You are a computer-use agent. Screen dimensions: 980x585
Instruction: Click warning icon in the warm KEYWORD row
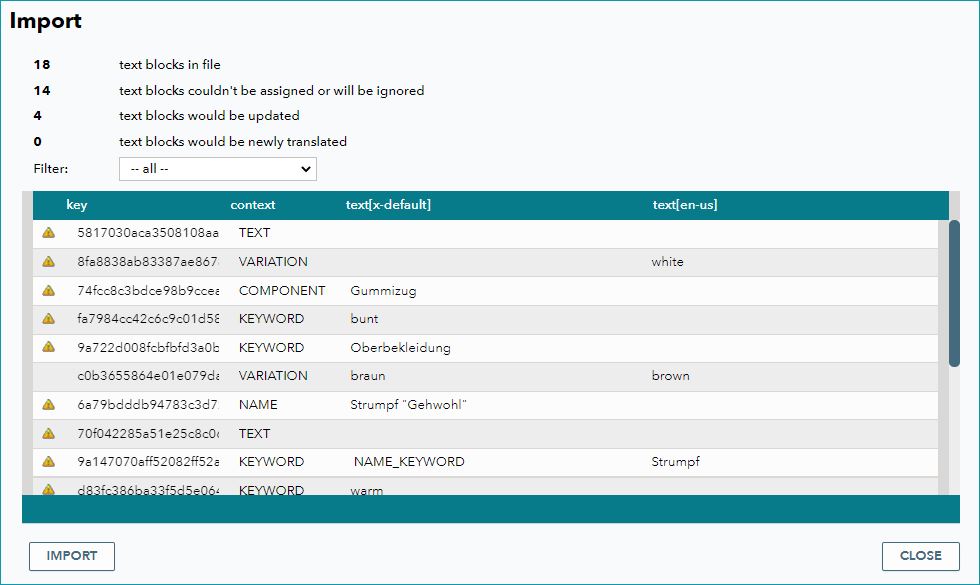click(x=48, y=489)
